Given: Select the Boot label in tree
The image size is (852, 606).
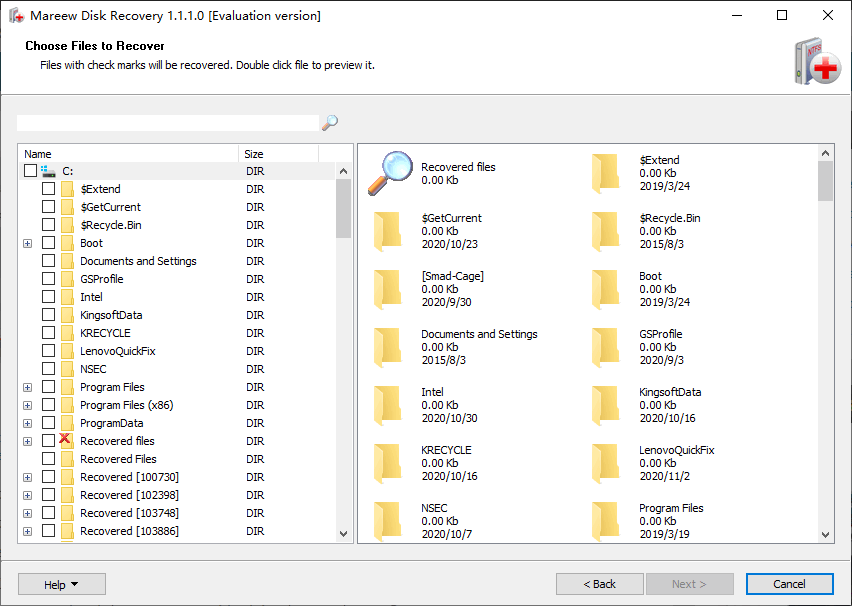Looking at the screenshot, I should tap(91, 243).
